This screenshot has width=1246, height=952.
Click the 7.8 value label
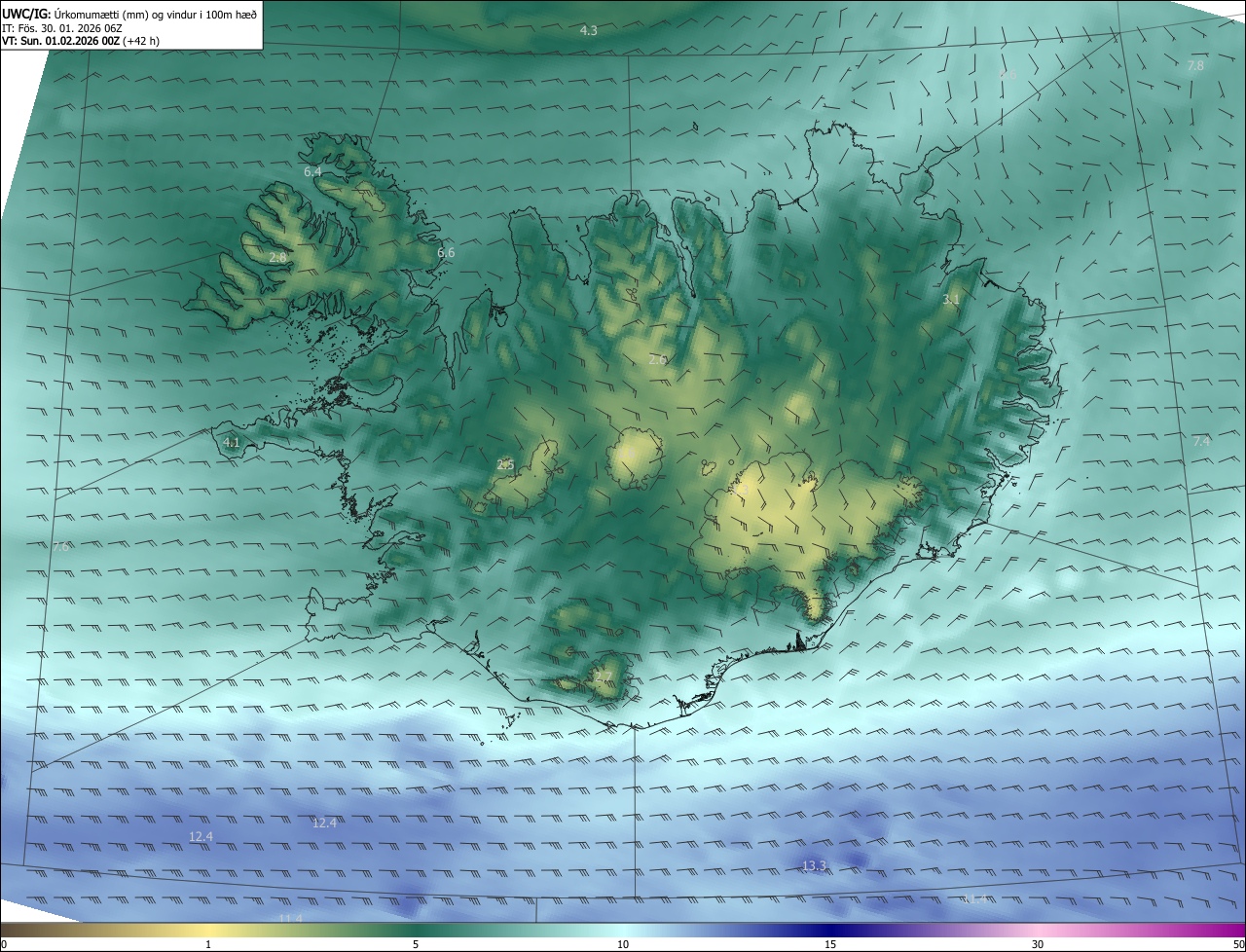(1195, 65)
